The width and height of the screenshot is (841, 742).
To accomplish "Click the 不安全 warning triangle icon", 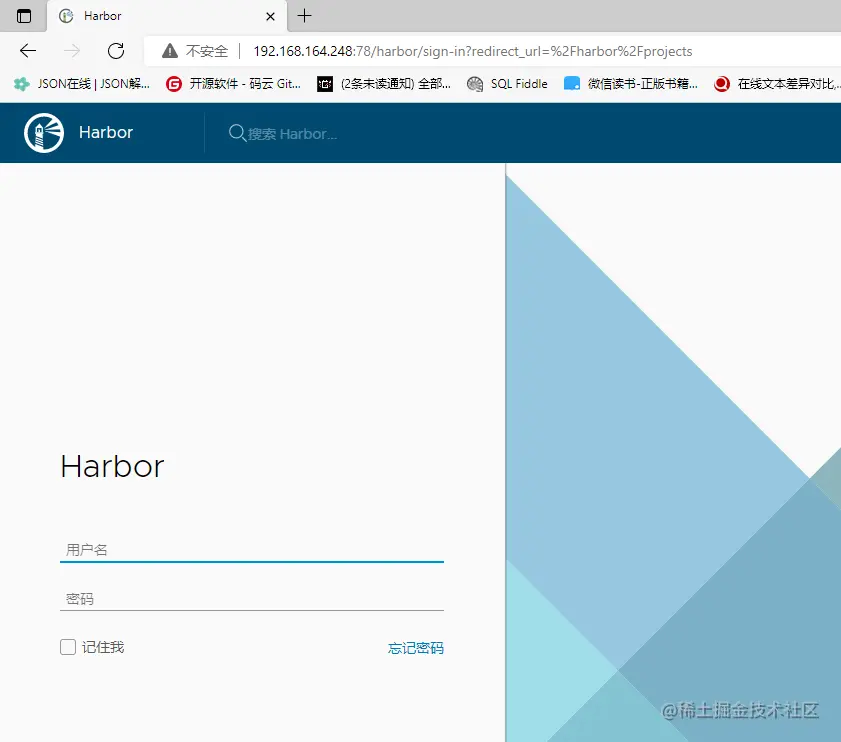I will point(169,51).
